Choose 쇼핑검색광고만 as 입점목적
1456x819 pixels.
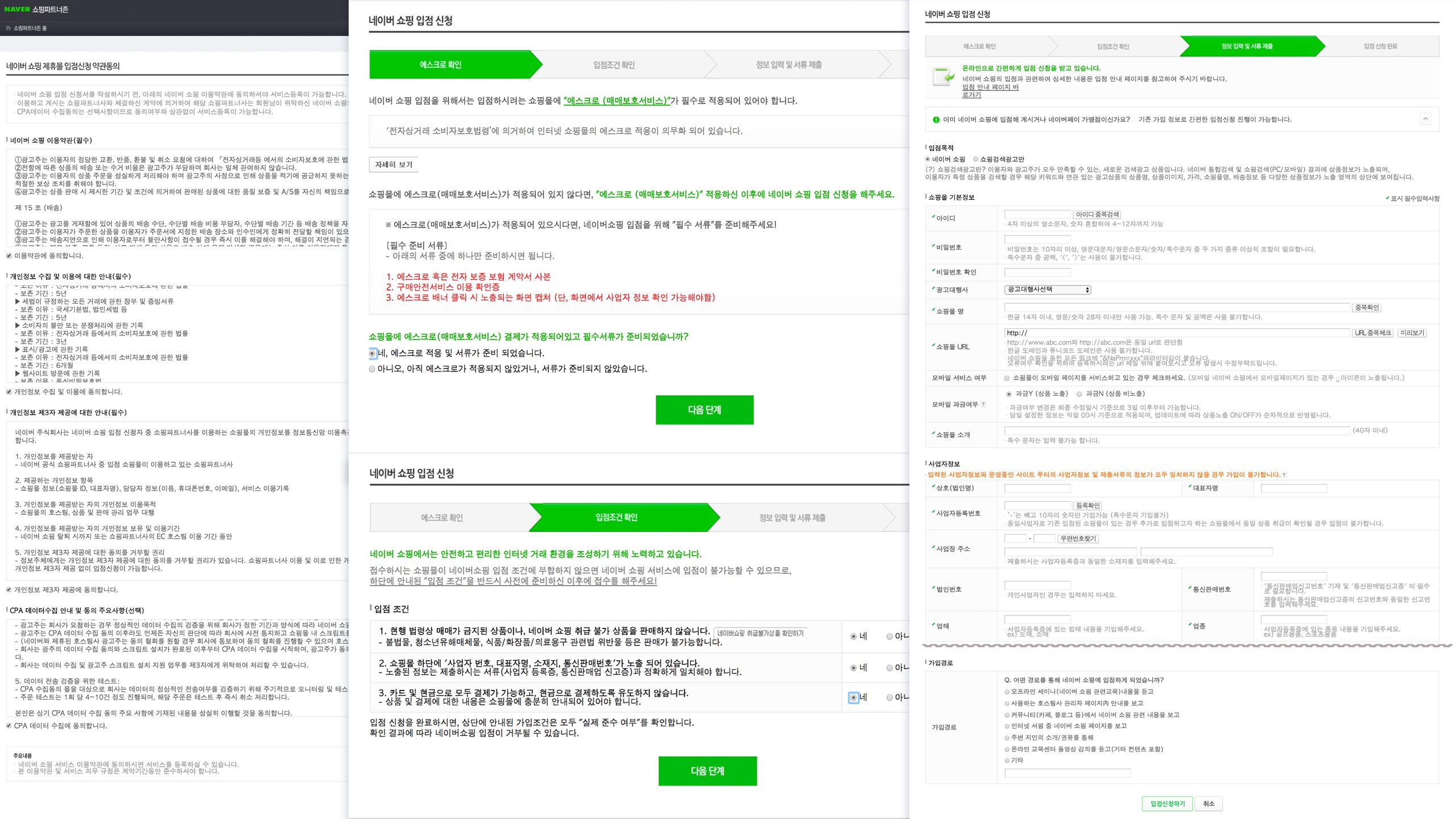975,159
